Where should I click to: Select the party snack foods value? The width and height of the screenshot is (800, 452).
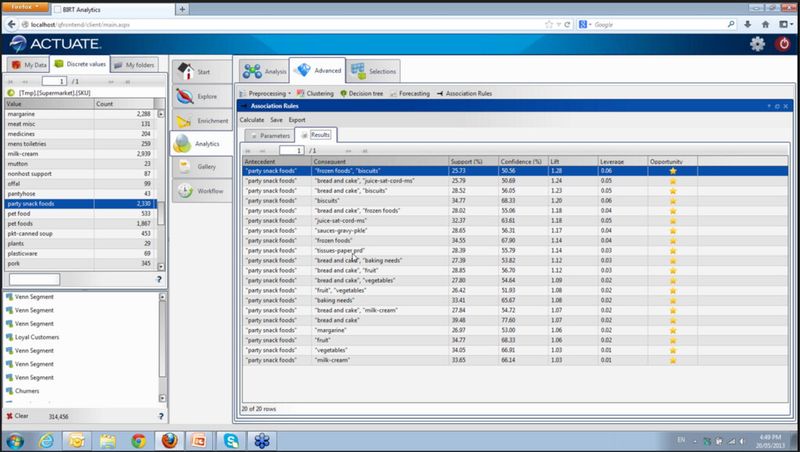coord(80,204)
